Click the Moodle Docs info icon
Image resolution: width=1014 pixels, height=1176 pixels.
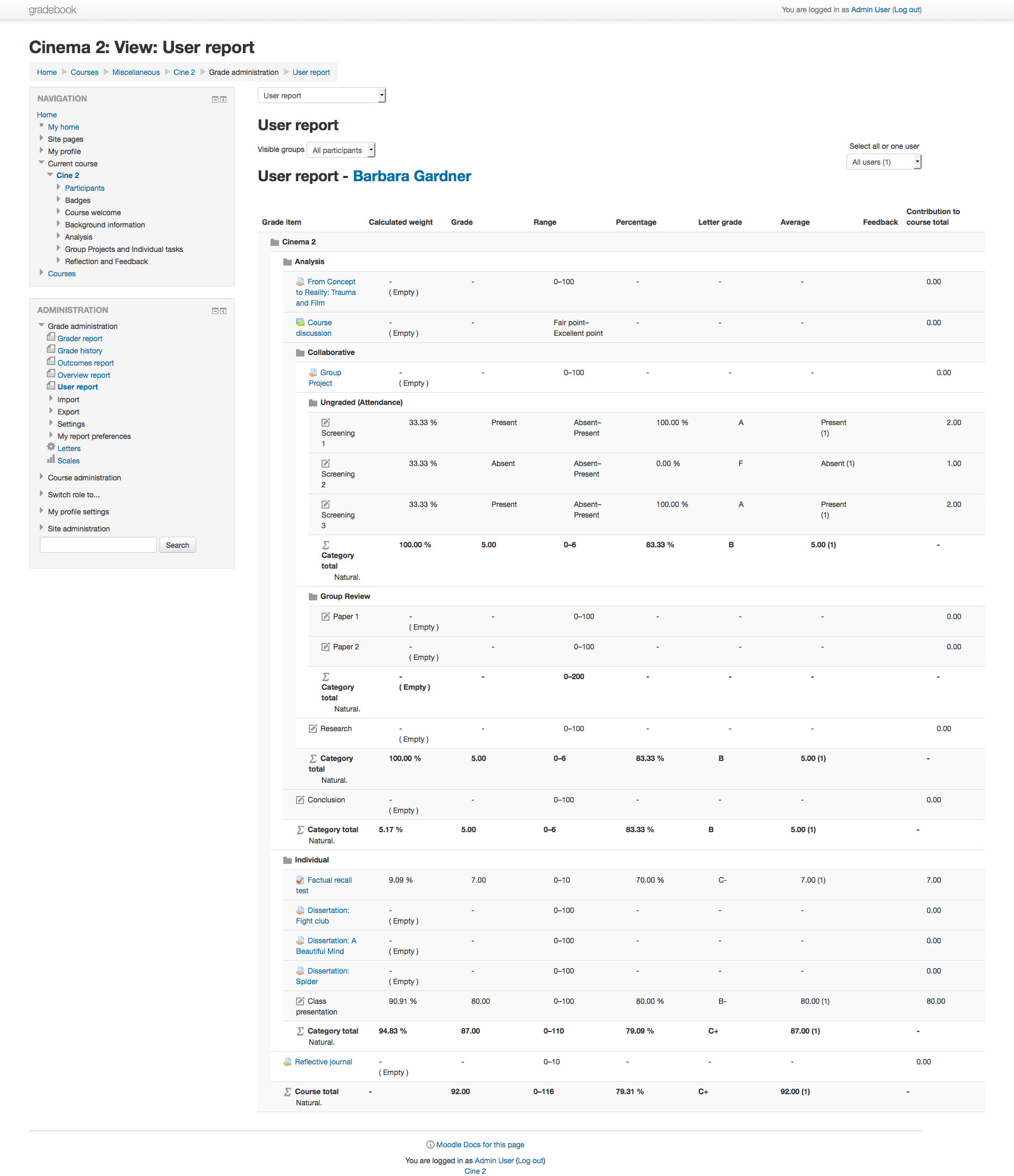(x=430, y=1145)
